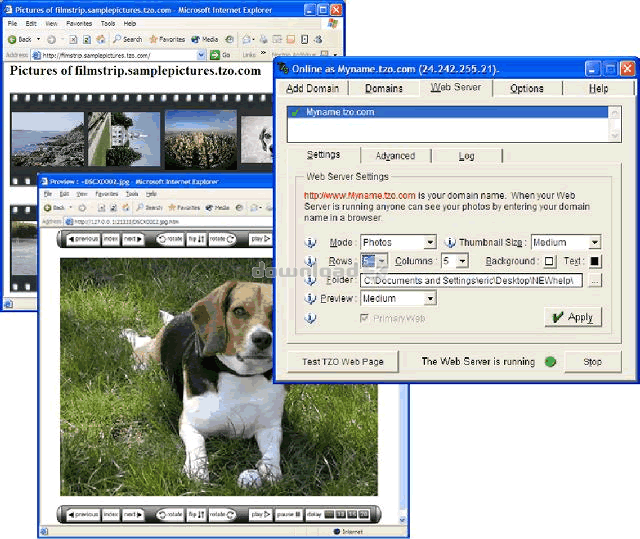Viewport: 640px width, 539px height.
Task: Click Media button in filmstrip browser toolbar
Action: 204,39
